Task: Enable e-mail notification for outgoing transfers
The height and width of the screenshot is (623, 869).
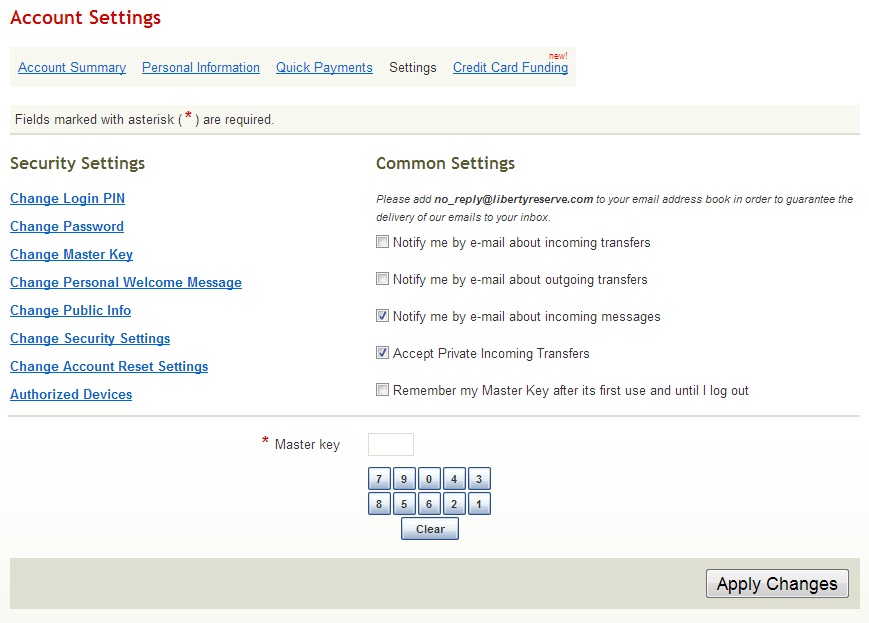Action: (x=382, y=279)
